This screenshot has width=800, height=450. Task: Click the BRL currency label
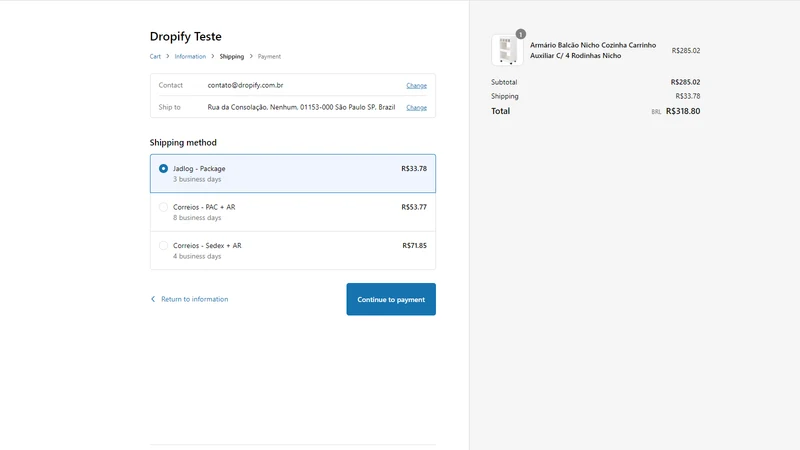tap(656, 112)
